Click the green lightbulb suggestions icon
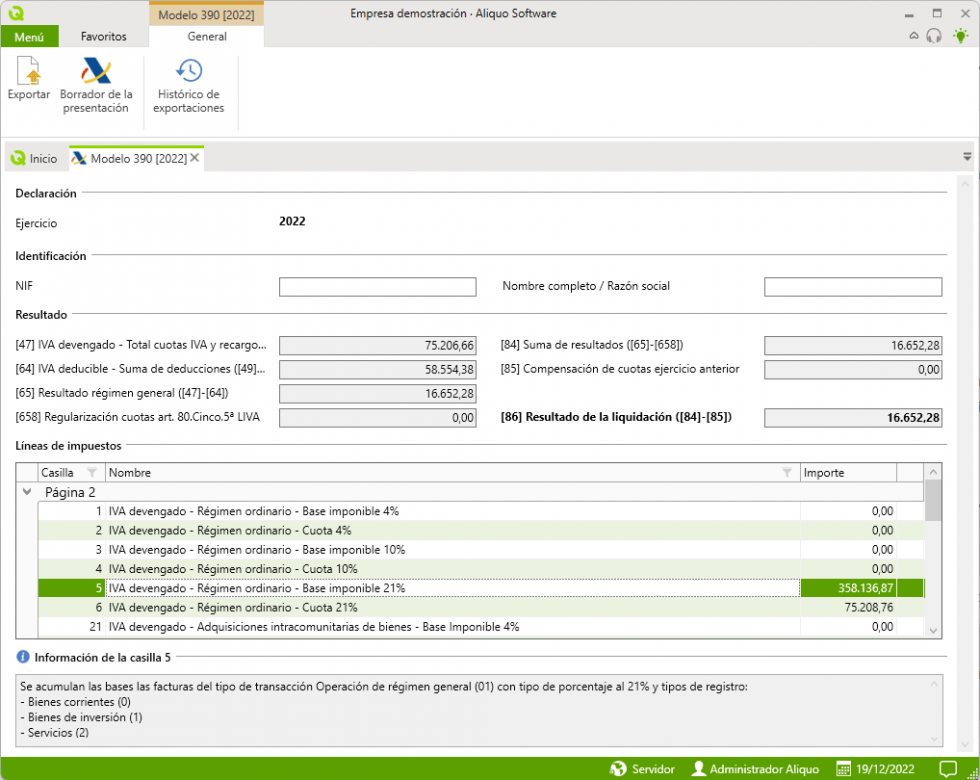The width and height of the screenshot is (980, 780). [963, 35]
